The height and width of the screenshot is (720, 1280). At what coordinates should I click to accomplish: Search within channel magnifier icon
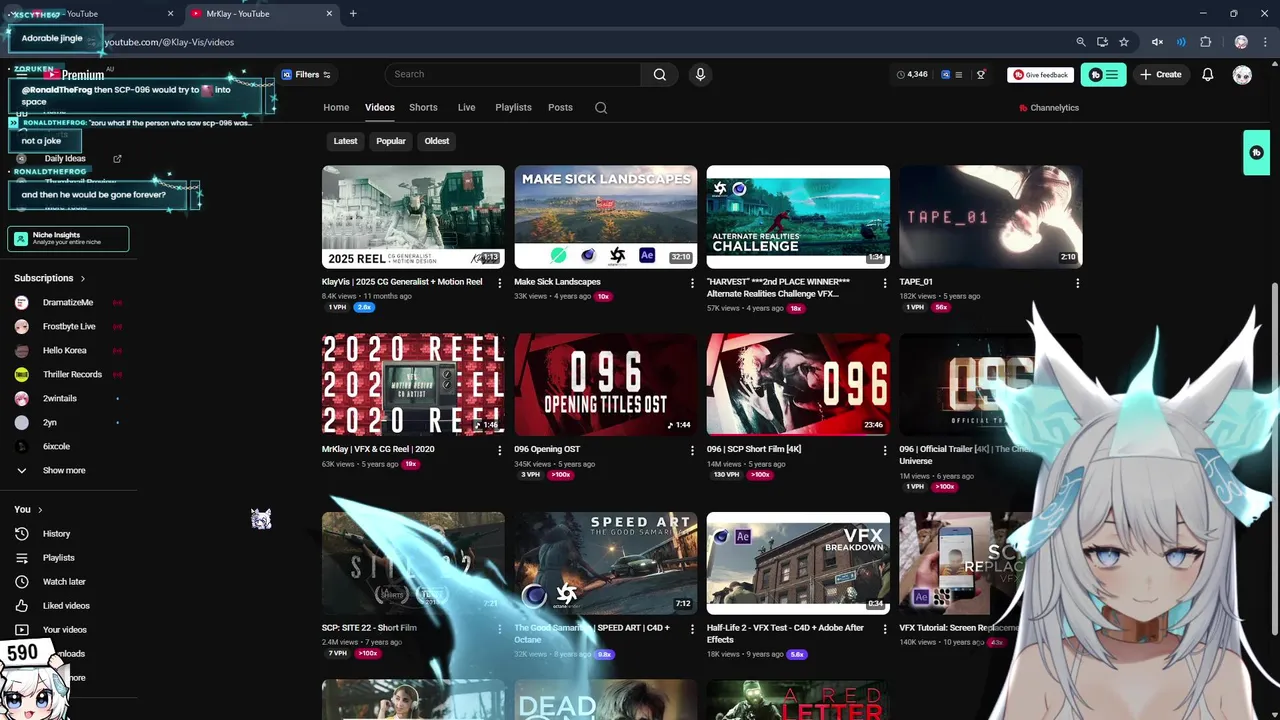click(x=601, y=108)
